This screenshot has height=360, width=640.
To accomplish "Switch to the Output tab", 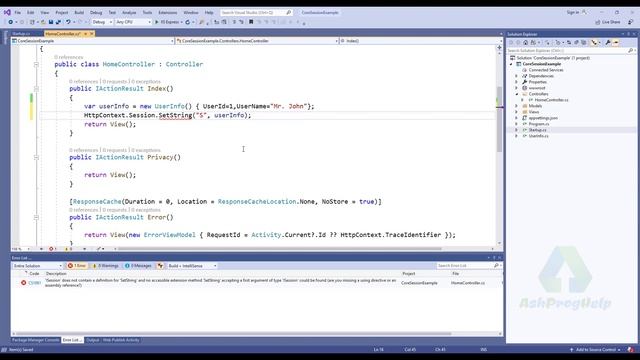I will 93,340.
